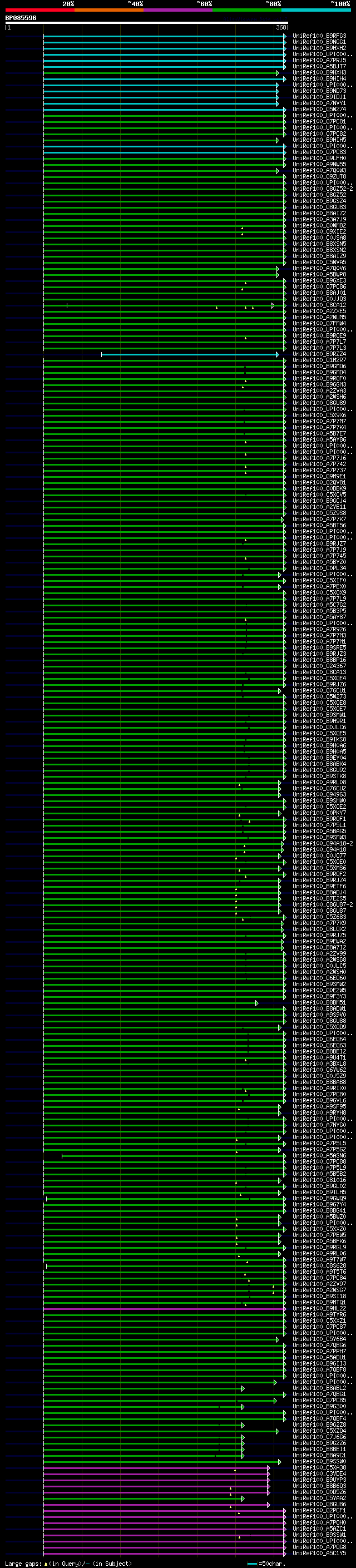Click the red ~20% identity legend segment
The width and height of the screenshot is (356, 1568).
pyautogui.click(x=39, y=10)
